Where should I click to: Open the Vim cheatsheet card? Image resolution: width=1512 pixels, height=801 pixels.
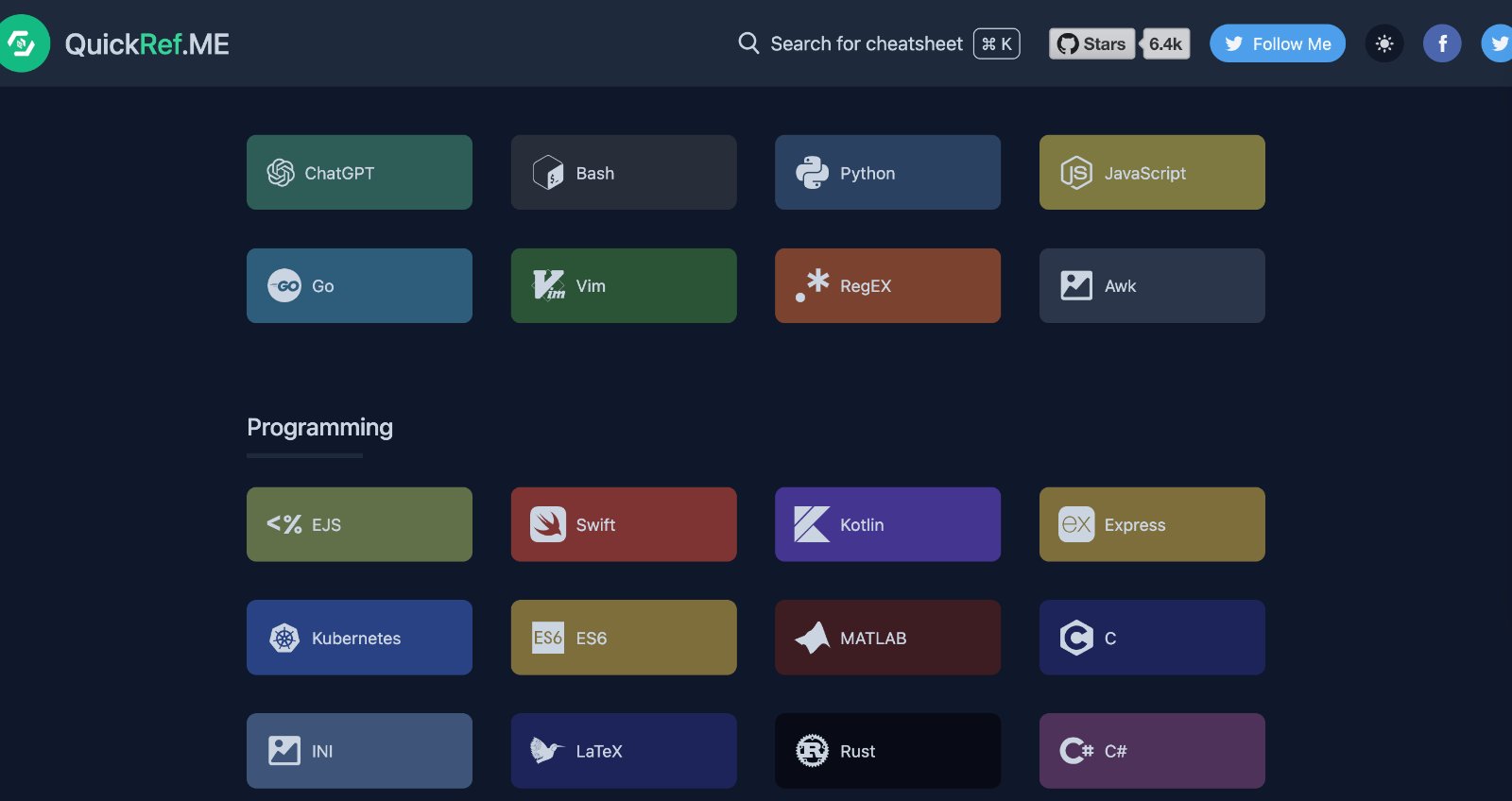pos(624,285)
